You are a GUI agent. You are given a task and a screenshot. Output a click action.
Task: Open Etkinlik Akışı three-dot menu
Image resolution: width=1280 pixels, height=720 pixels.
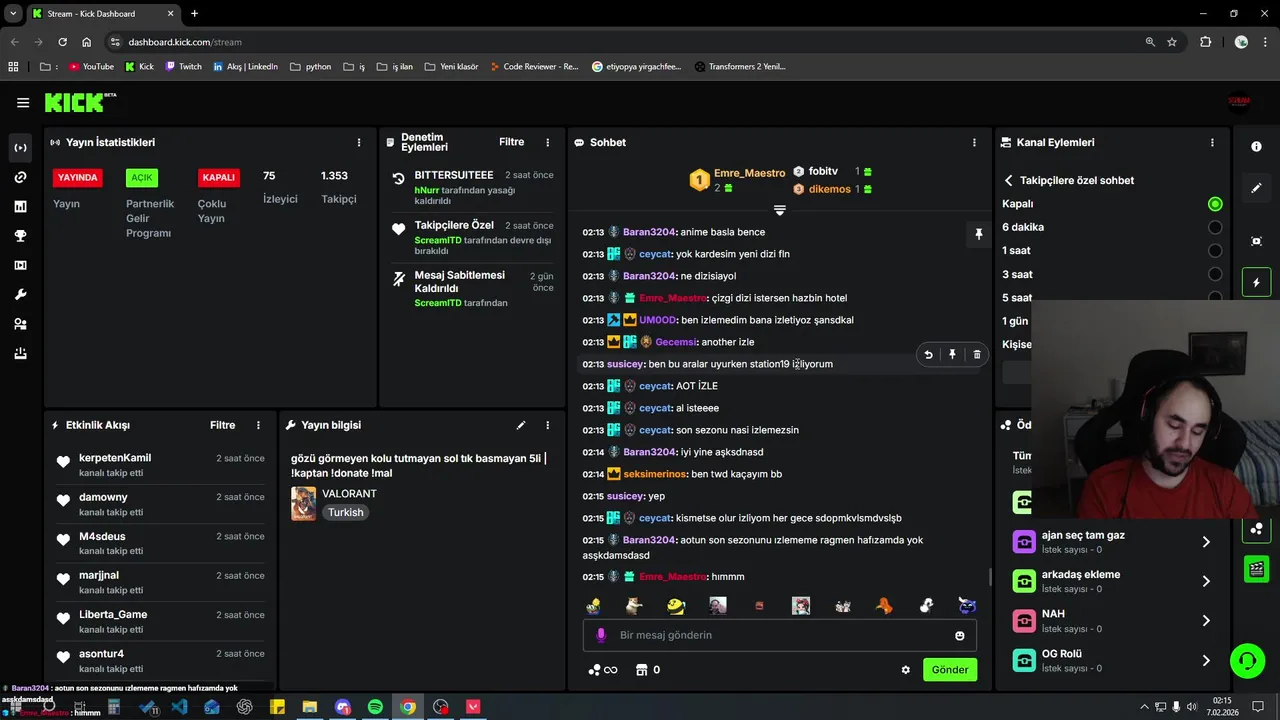click(x=258, y=425)
